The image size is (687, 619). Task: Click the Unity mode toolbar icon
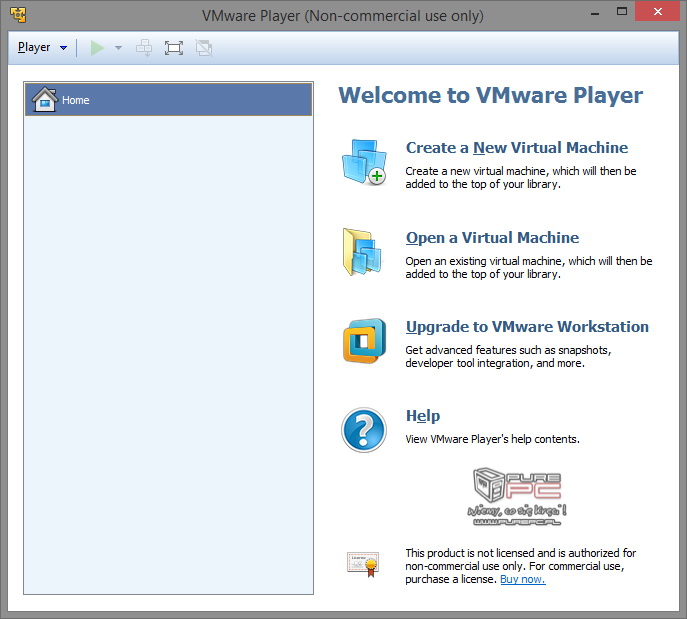click(204, 48)
